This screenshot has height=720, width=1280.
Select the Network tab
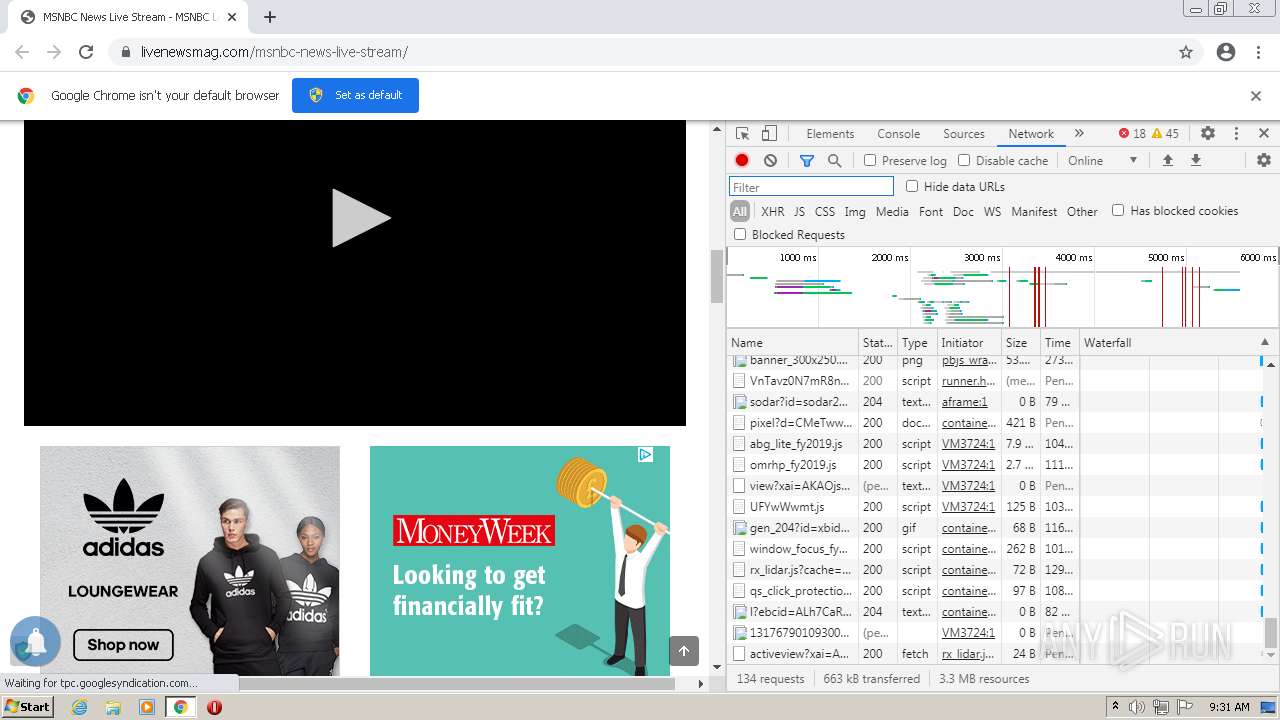pos(1031,133)
